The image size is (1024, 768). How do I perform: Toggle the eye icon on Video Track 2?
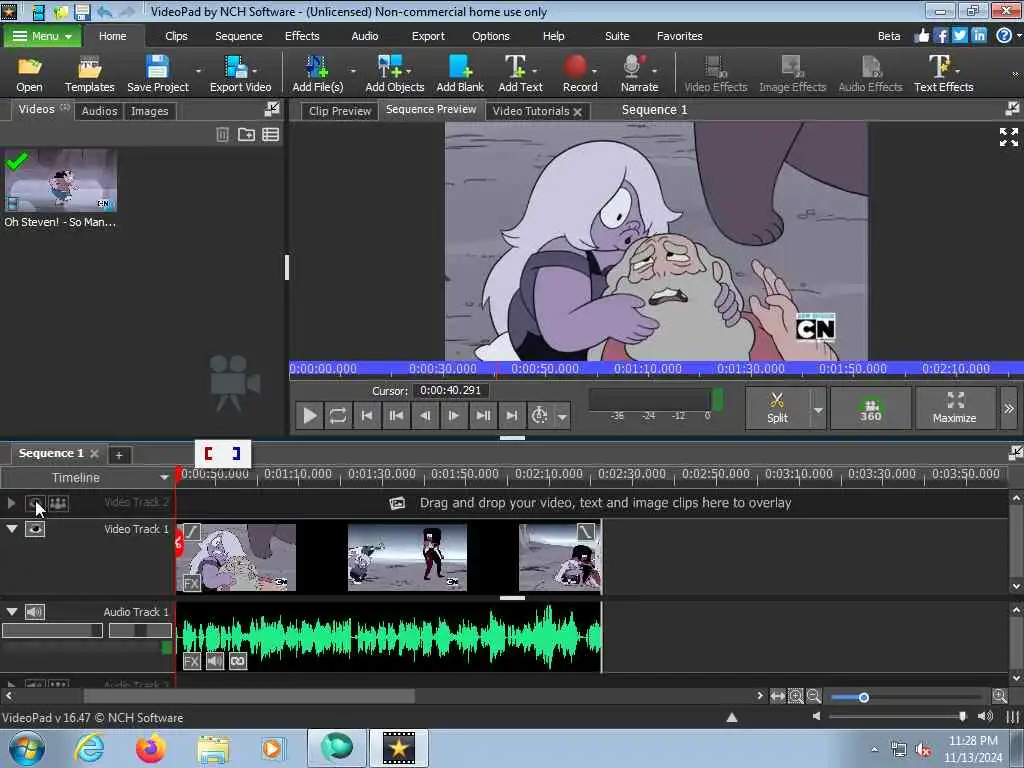(35, 503)
